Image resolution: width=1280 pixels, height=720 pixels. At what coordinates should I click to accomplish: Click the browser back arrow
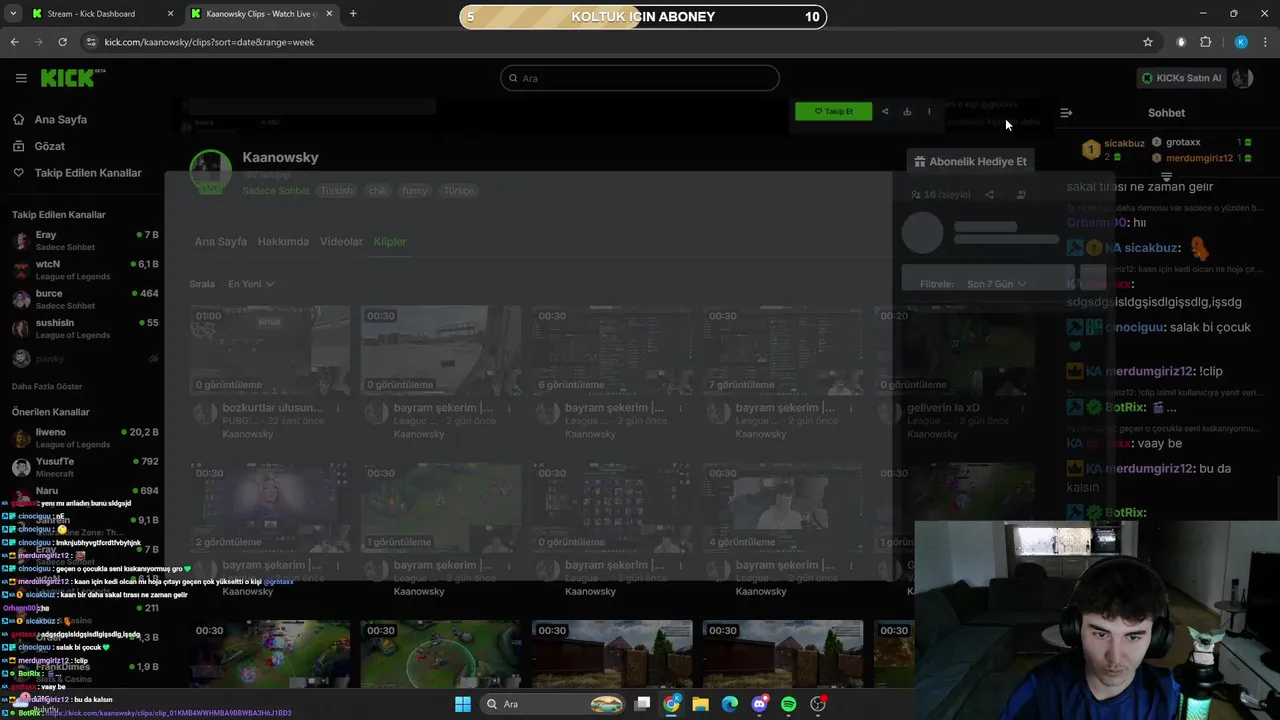pos(14,42)
